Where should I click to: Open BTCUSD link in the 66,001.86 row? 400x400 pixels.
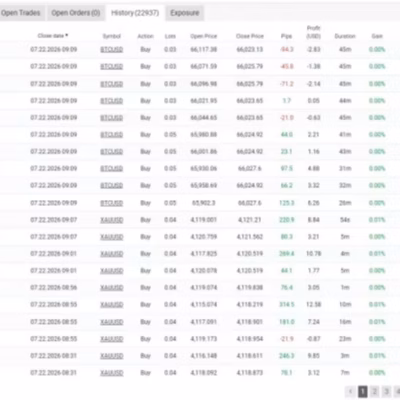[x=112, y=152]
